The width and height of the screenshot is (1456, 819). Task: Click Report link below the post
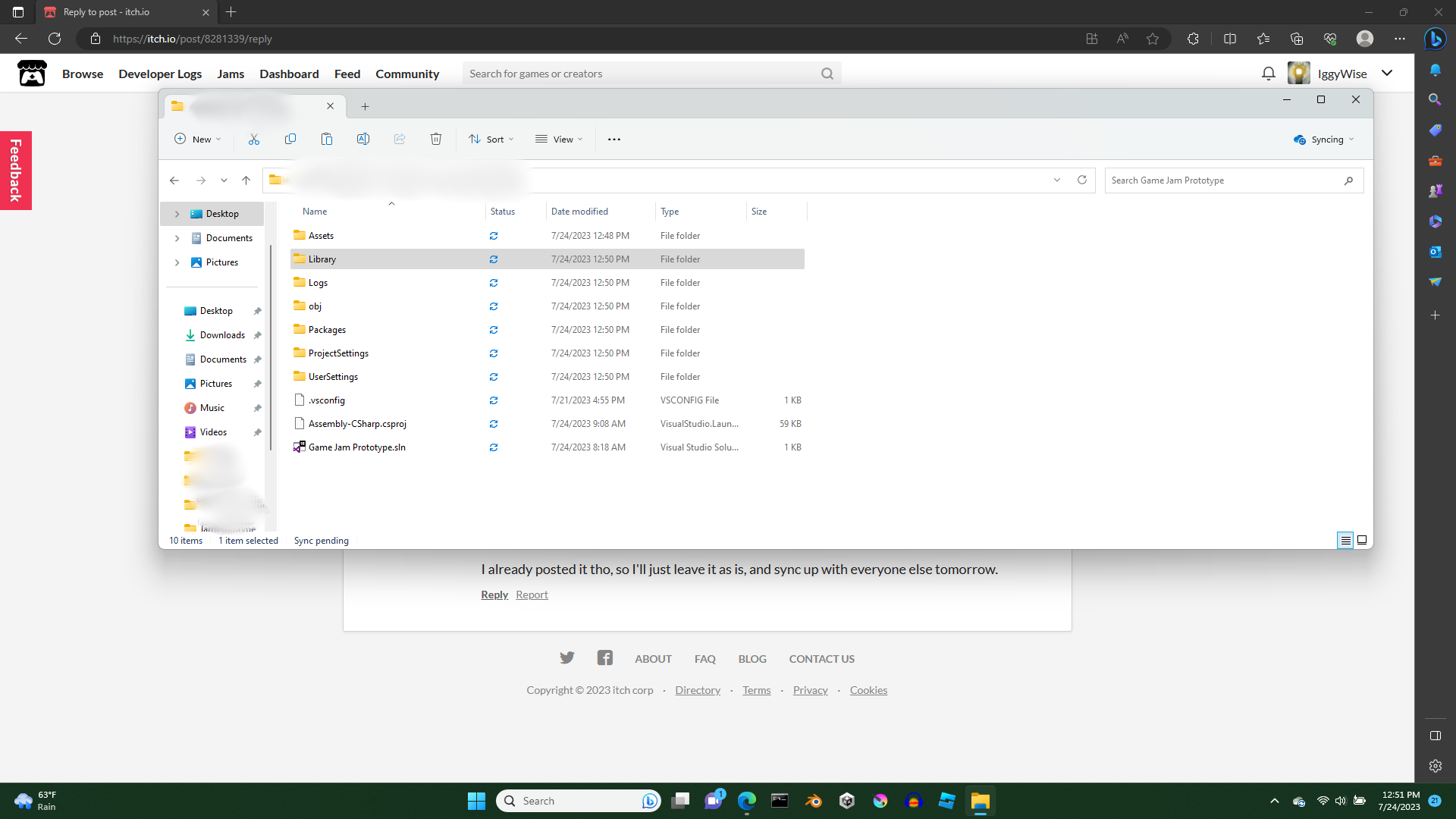[531, 594]
